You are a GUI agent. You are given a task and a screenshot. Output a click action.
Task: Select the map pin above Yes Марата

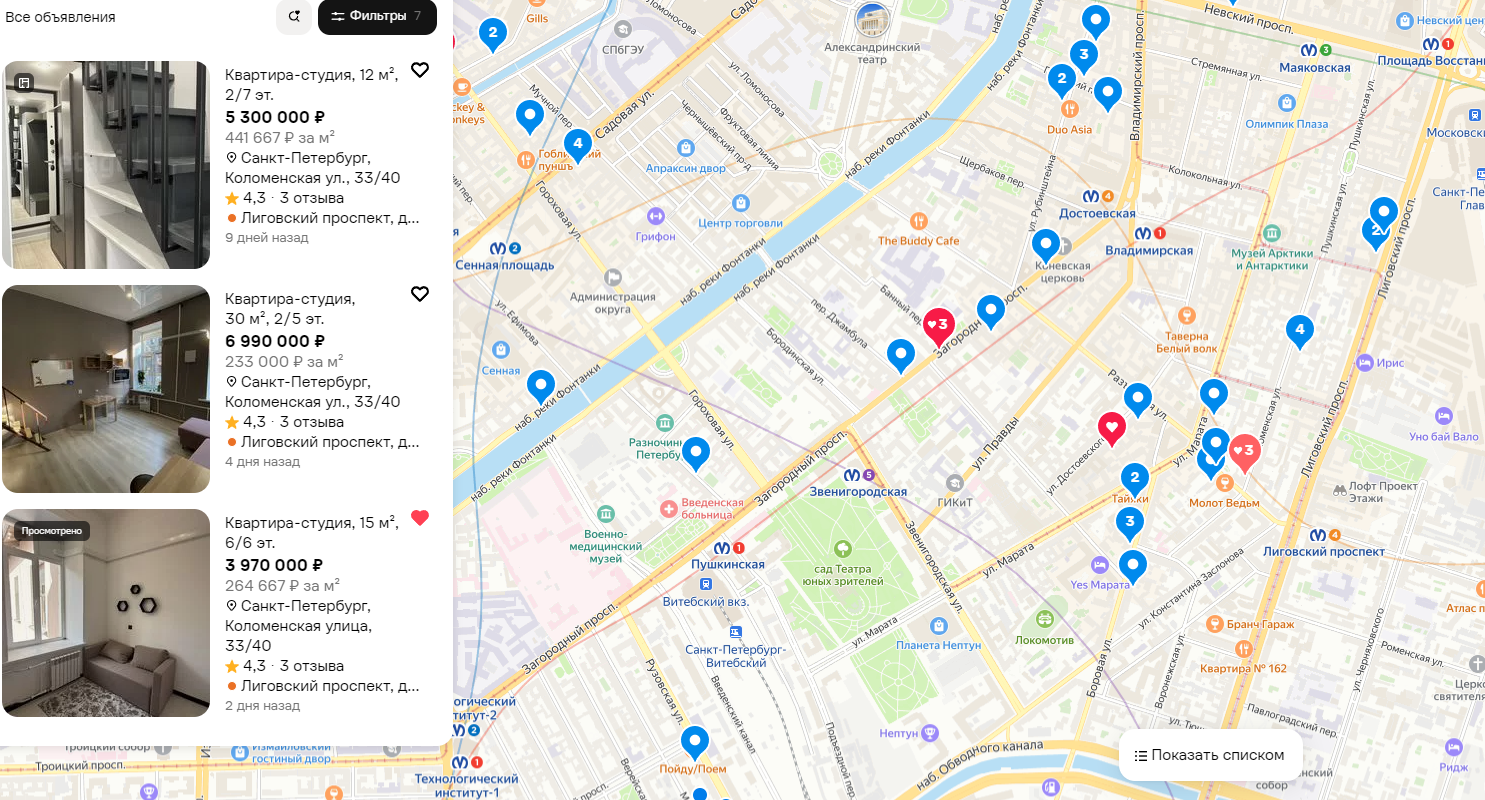click(x=1132, y=566)
